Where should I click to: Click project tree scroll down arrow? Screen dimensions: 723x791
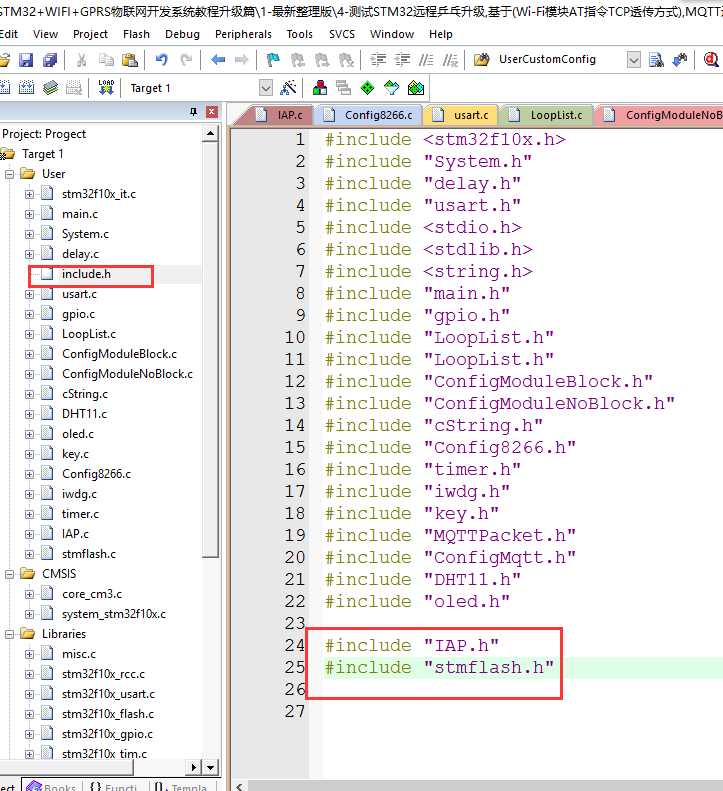(210, 768)
